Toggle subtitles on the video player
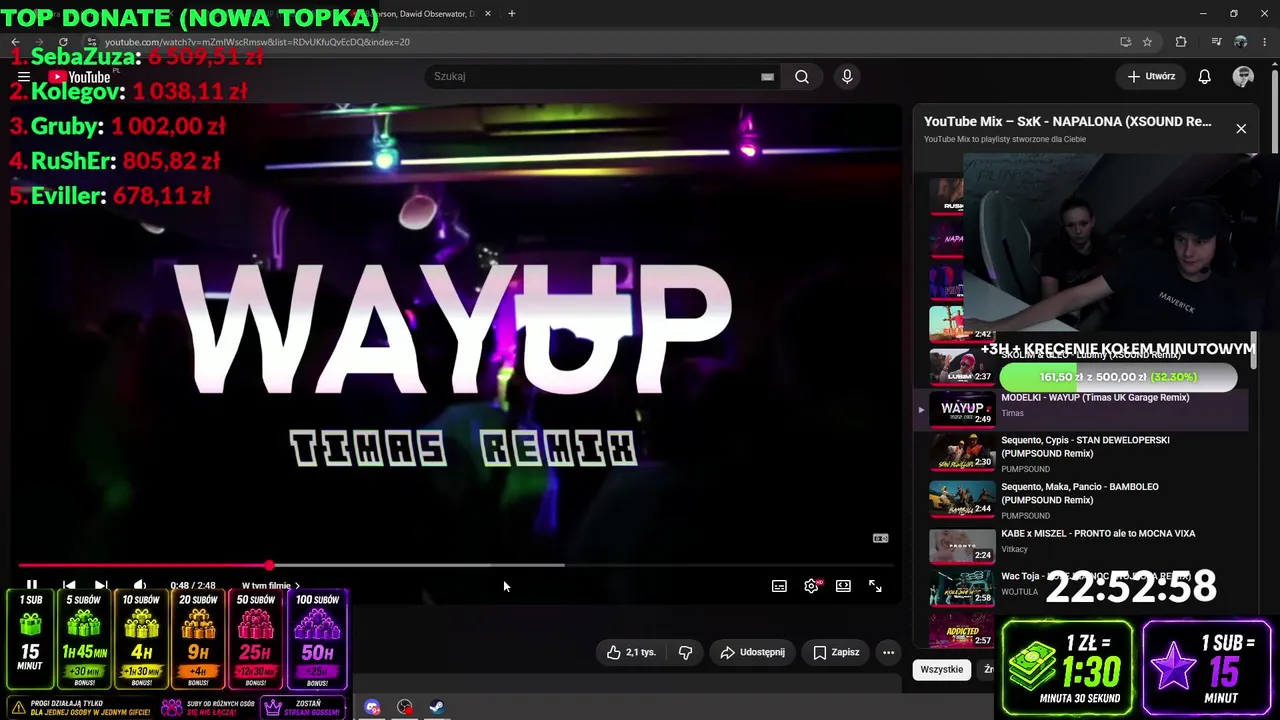 click(779, 586)
